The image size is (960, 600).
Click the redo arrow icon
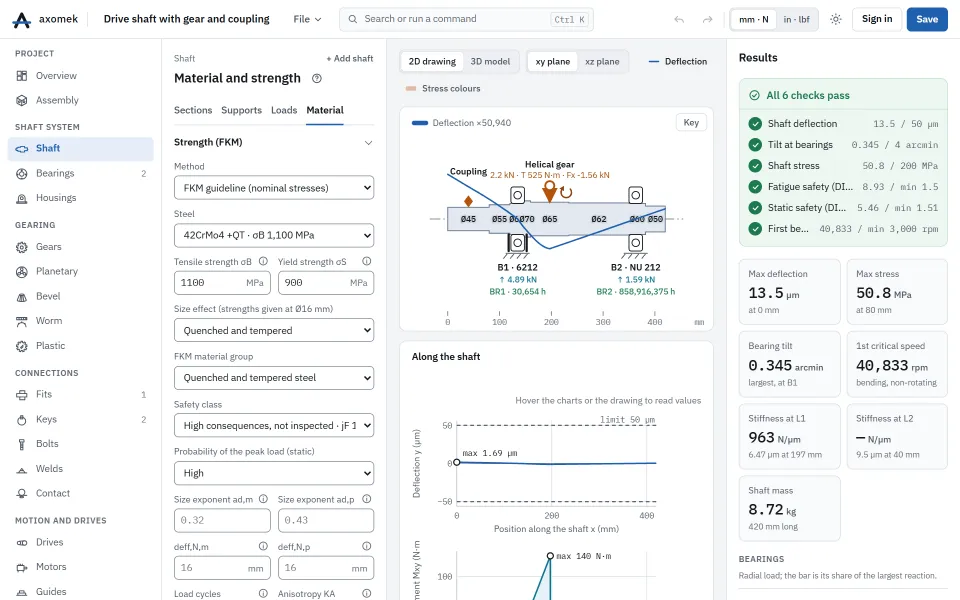click(707, 20)
